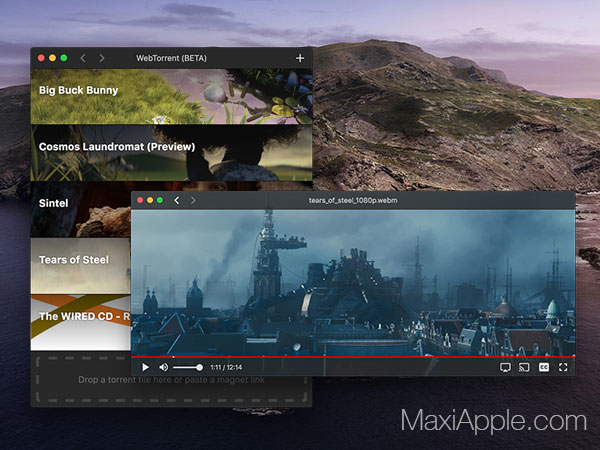Screen dimensions: 600x450
Task: Select the Sintel torrent row
Action: click(x=81, y=209)
